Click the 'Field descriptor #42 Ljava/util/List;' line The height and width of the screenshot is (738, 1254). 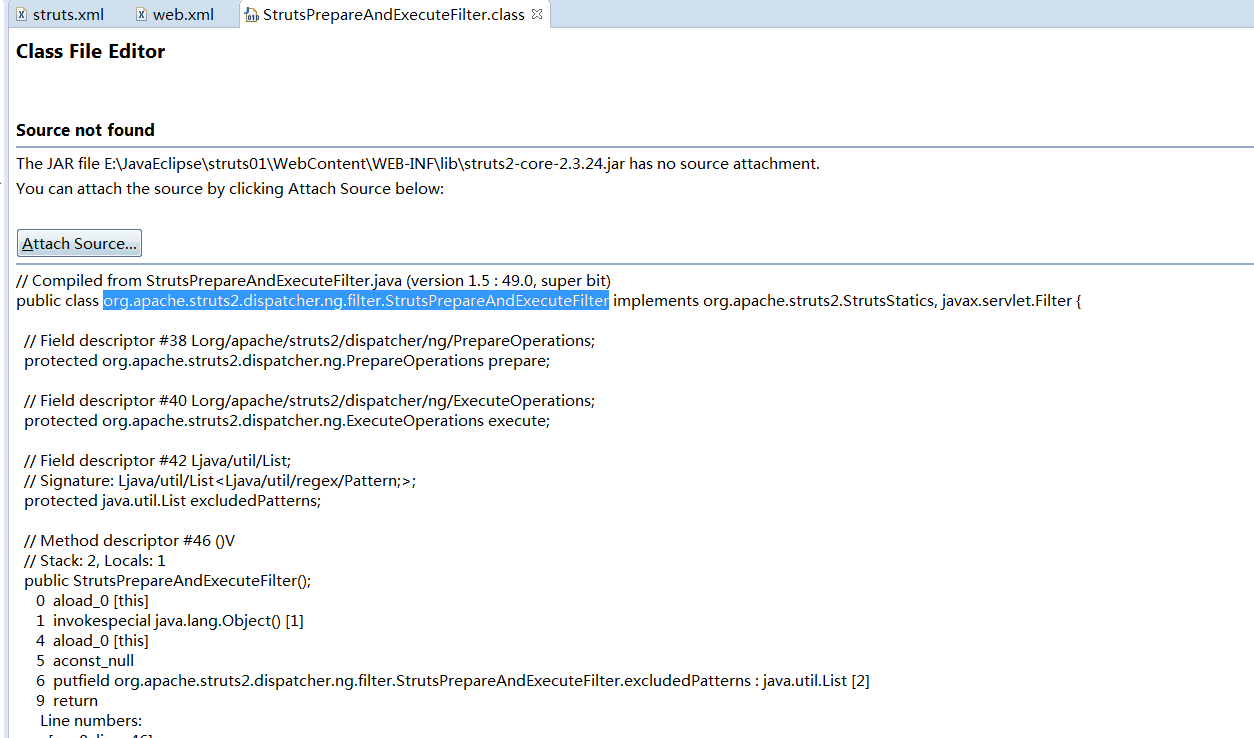pos(157,461)
